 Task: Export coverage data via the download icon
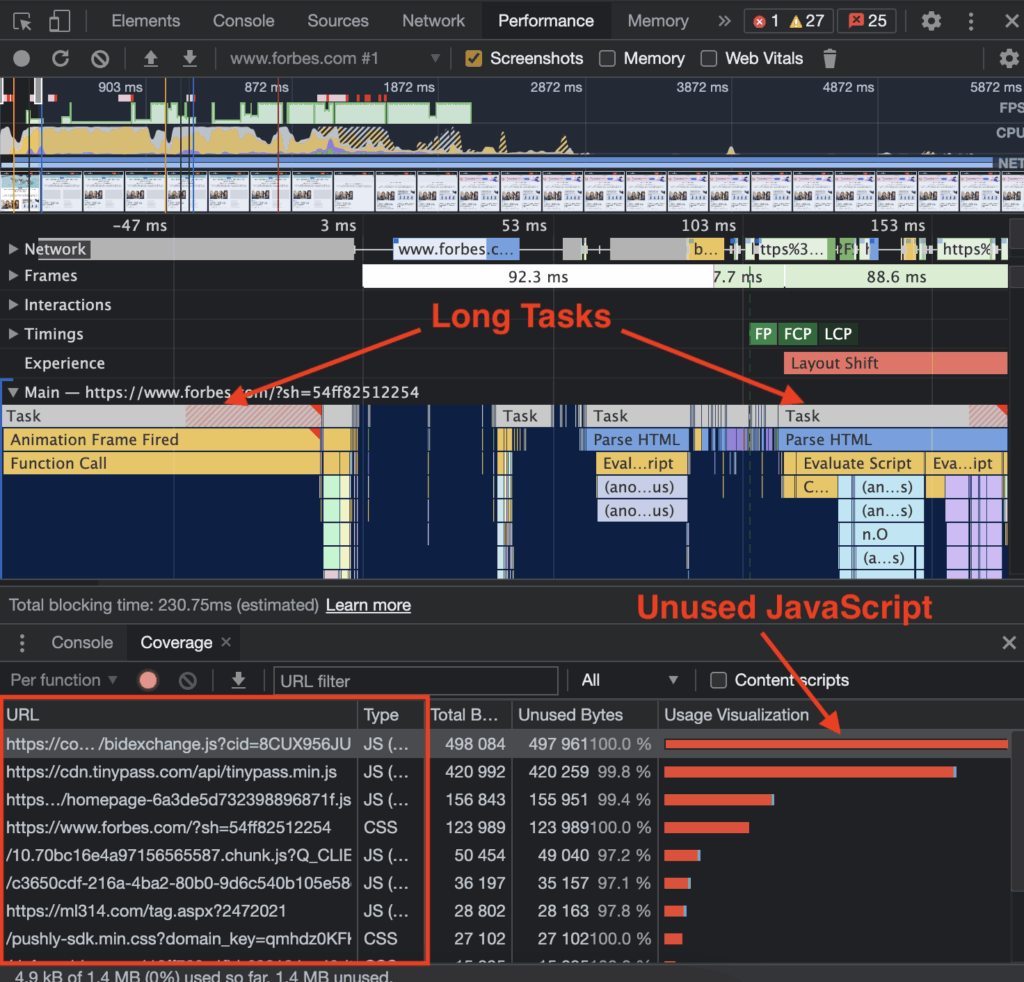(238, 680)
